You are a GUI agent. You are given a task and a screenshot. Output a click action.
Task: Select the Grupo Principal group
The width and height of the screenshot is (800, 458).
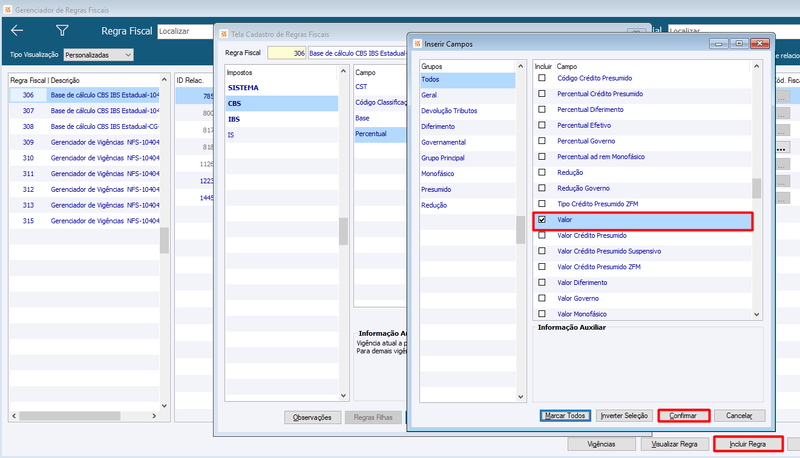(x=467, y=158)
